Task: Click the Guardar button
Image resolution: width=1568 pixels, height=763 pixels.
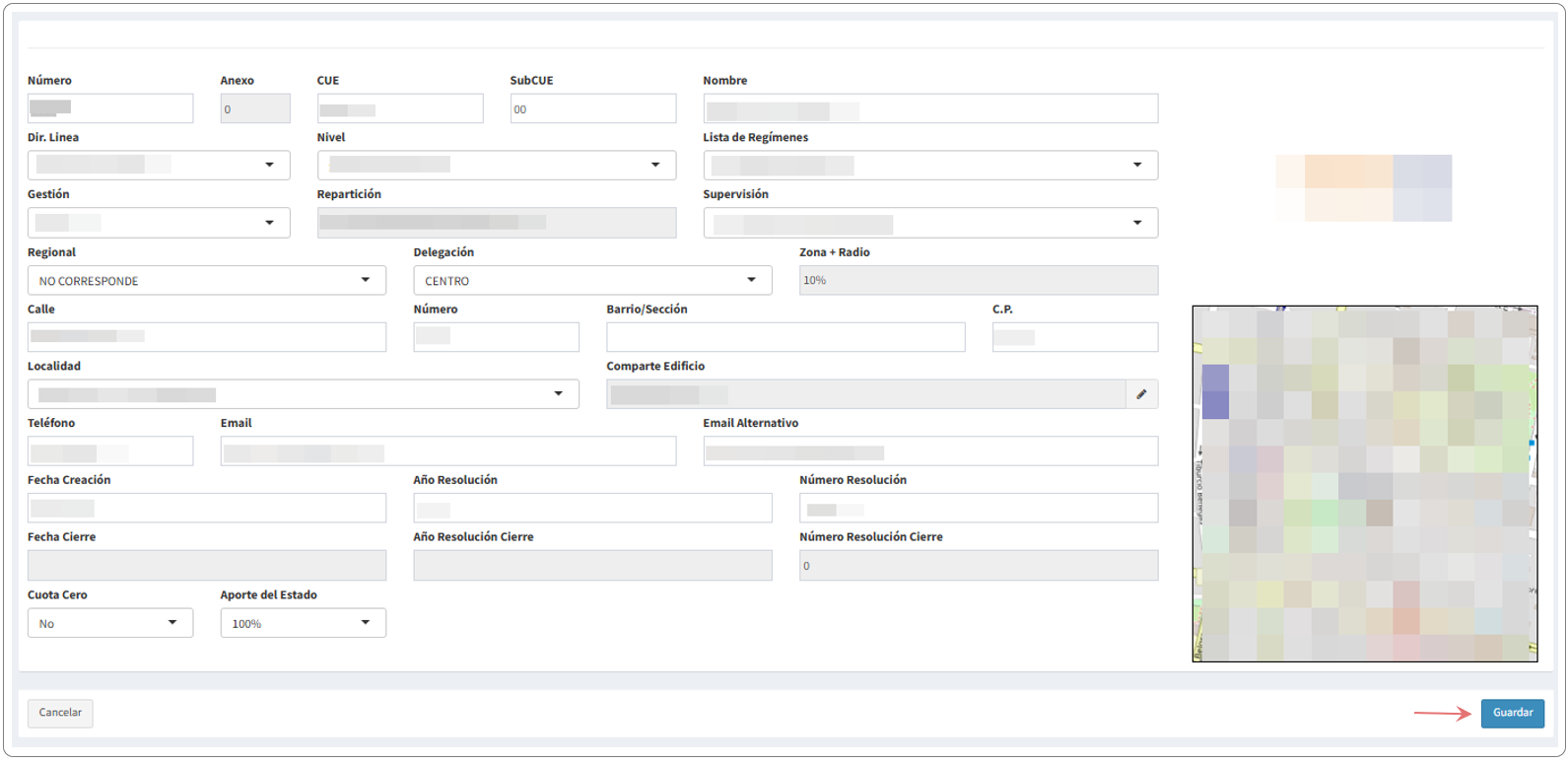Action: 1512,713
